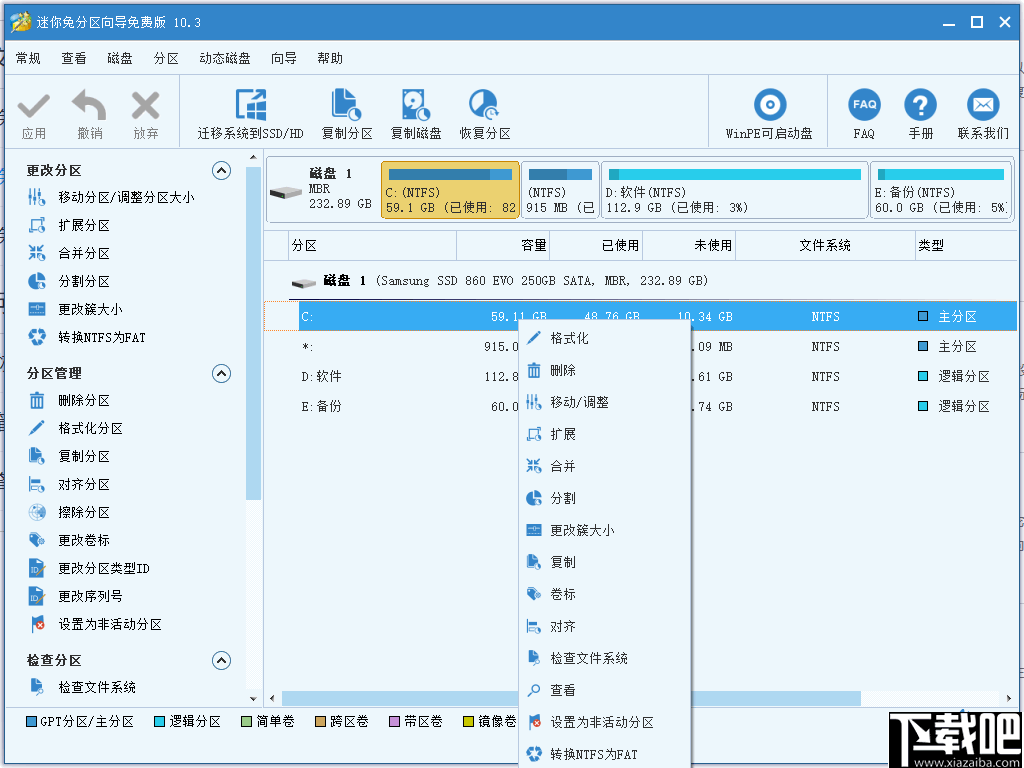
Task: Open the 向导 menu
Action: coord(282,58)
